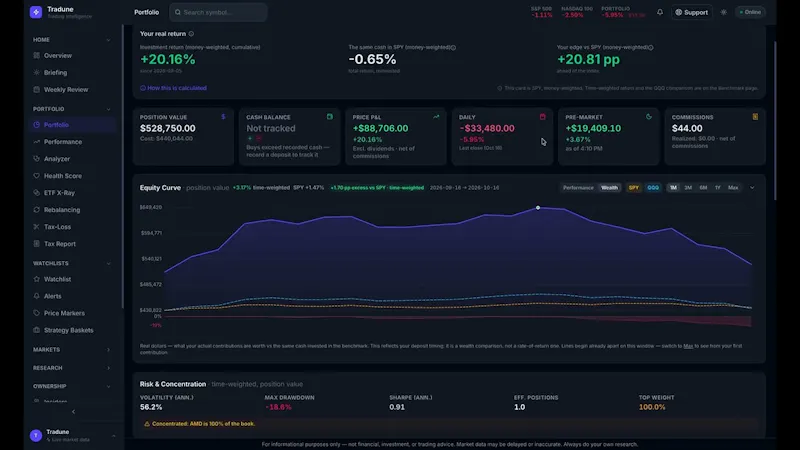800x450 pixels.
Task: Click info icon beside SPY money-weighted label
Action: pyautogui.click(x=453, y=47)
